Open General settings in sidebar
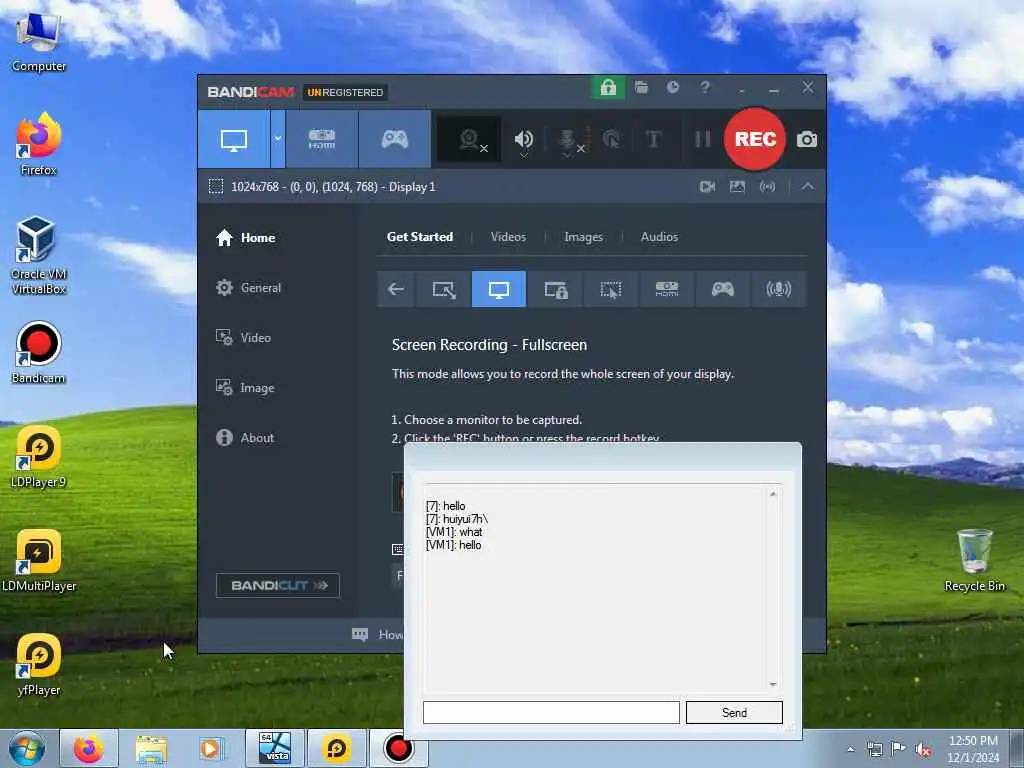The image size is (1024, 768). point(249,288)
